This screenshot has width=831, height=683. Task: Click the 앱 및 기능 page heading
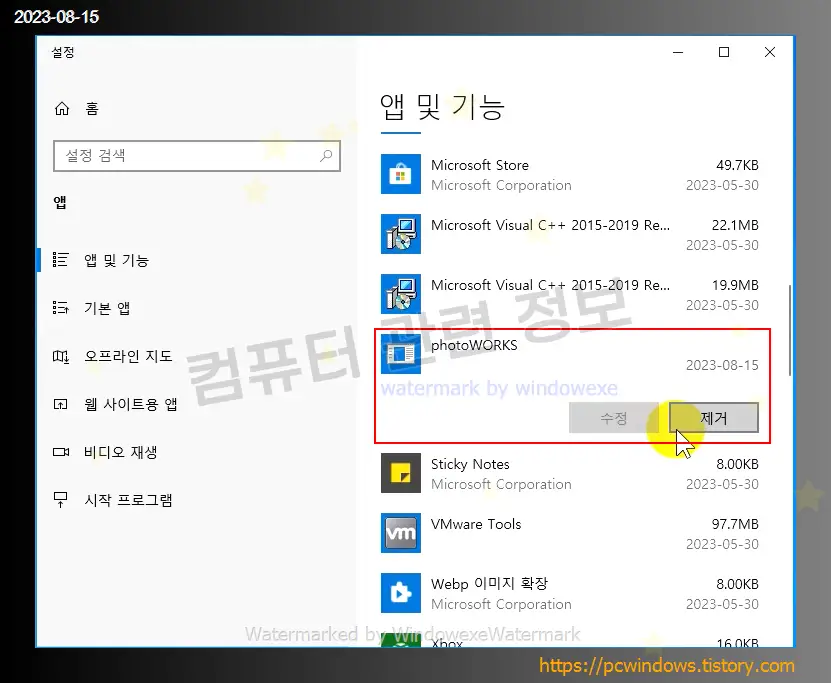(x=442, y=107)
